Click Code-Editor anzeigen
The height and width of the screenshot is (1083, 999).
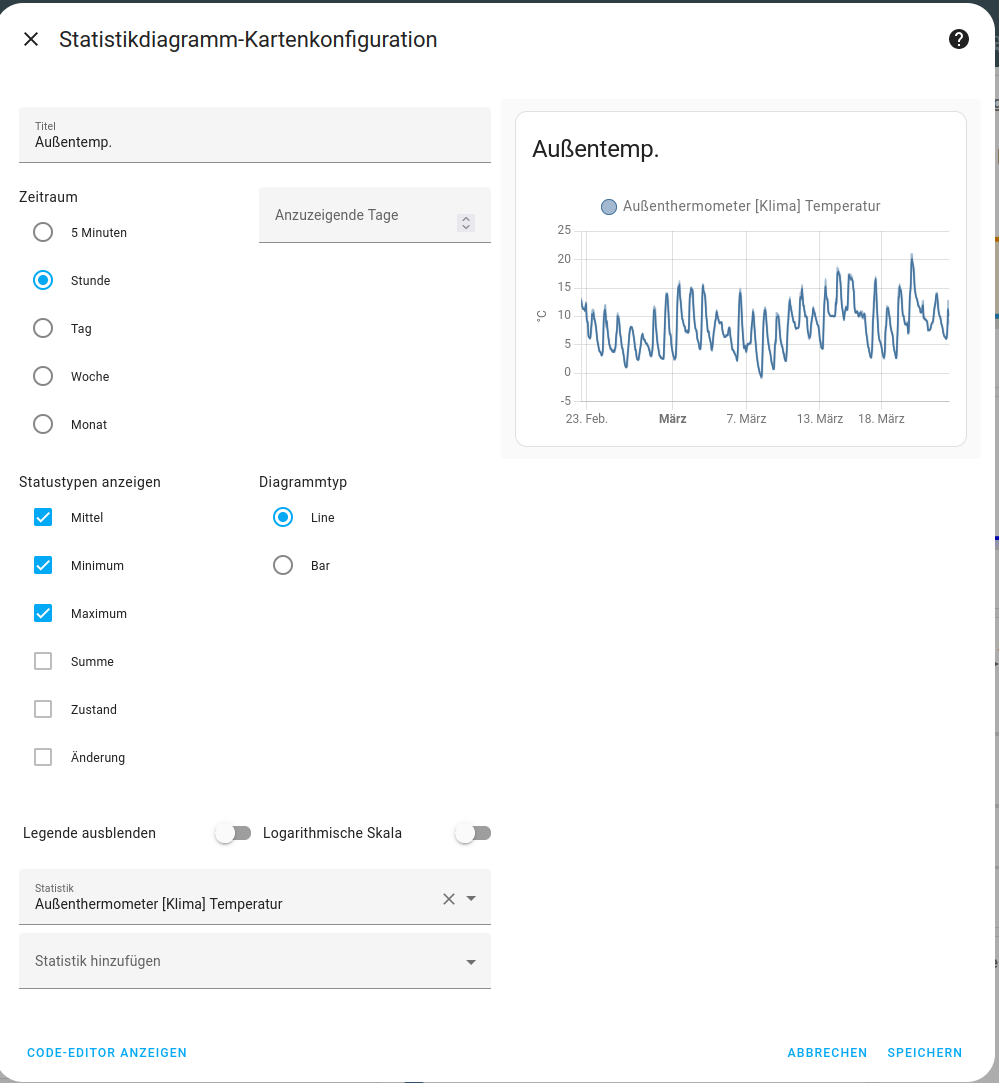tap(107, 1053)
